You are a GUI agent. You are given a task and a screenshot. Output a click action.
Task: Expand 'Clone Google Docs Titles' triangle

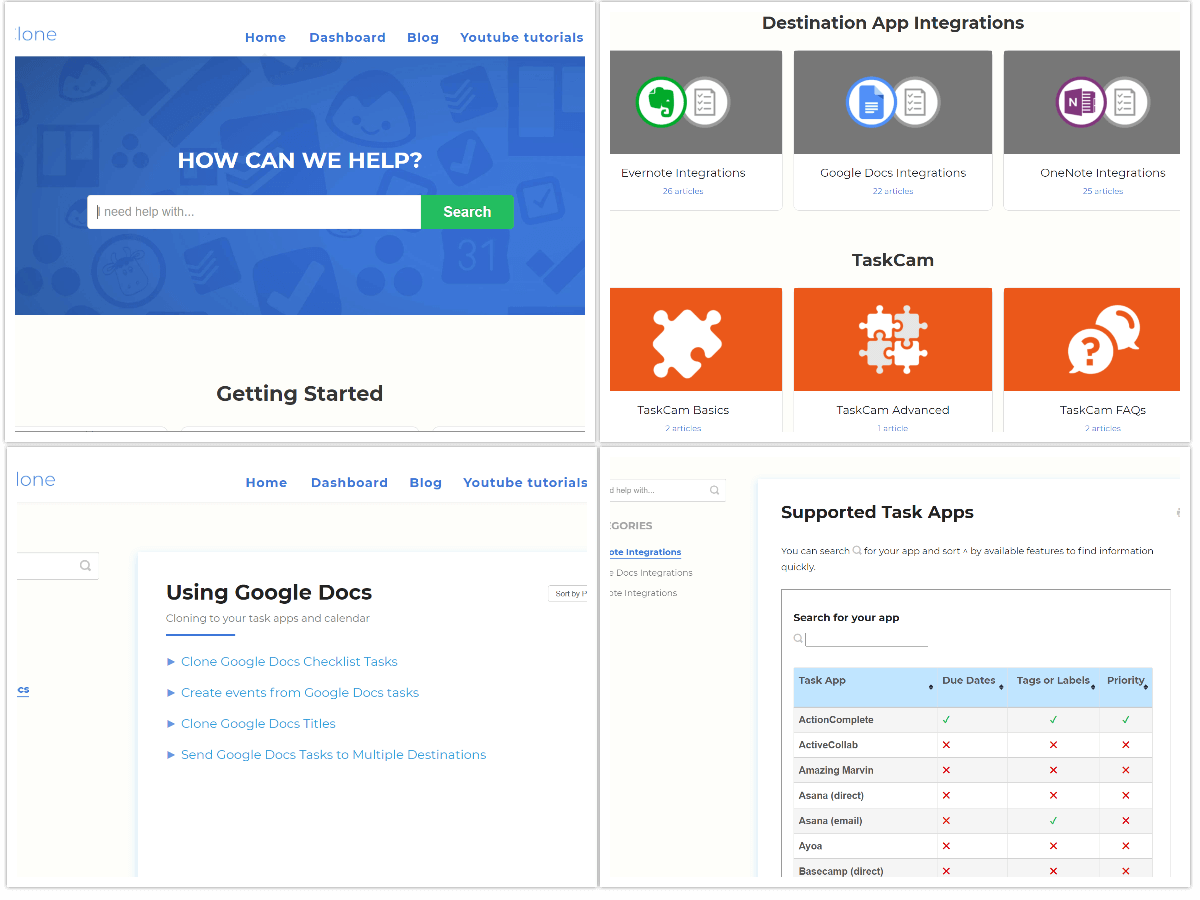coord(171,724)
